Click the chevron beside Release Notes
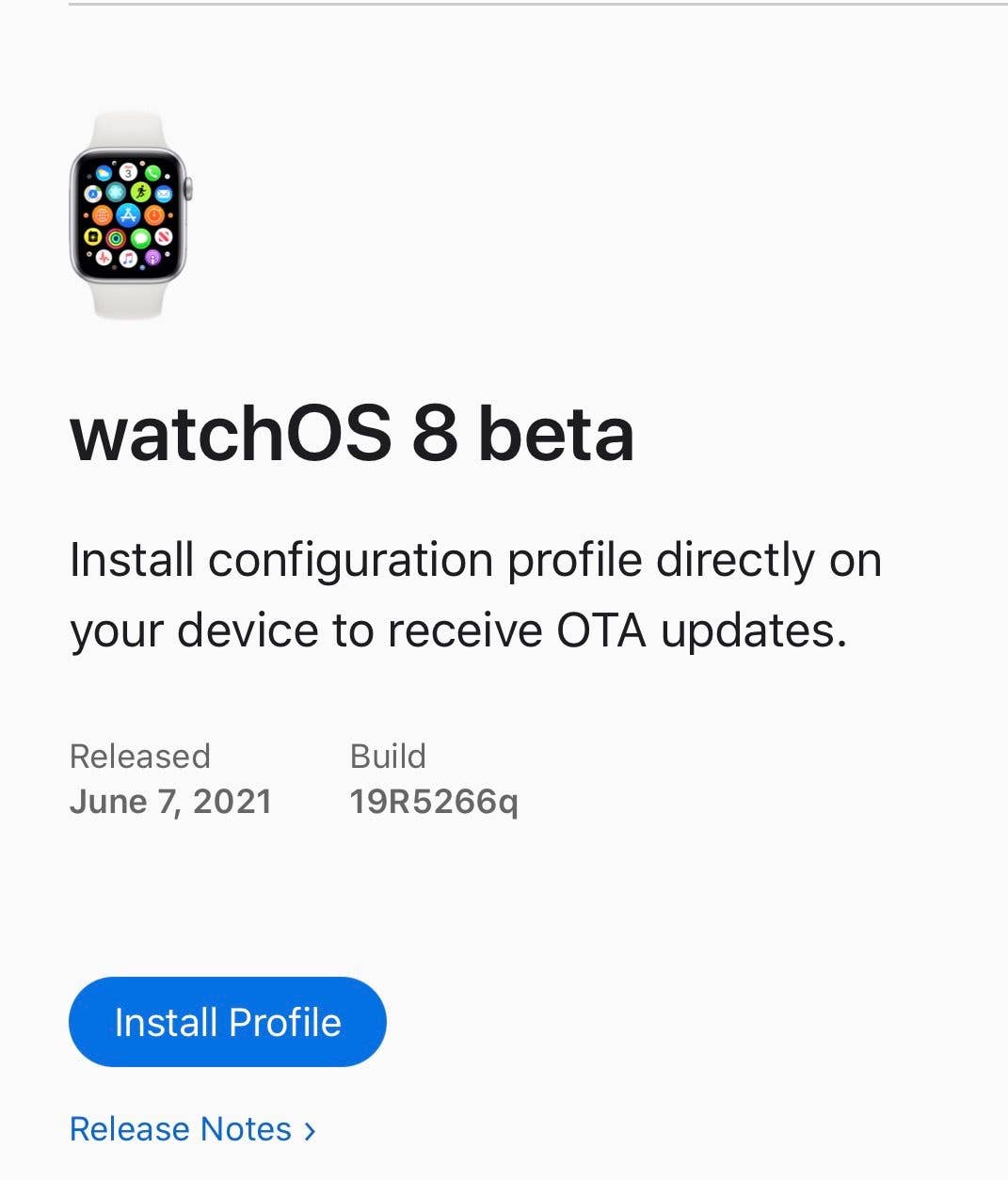 coord(310,1130)
